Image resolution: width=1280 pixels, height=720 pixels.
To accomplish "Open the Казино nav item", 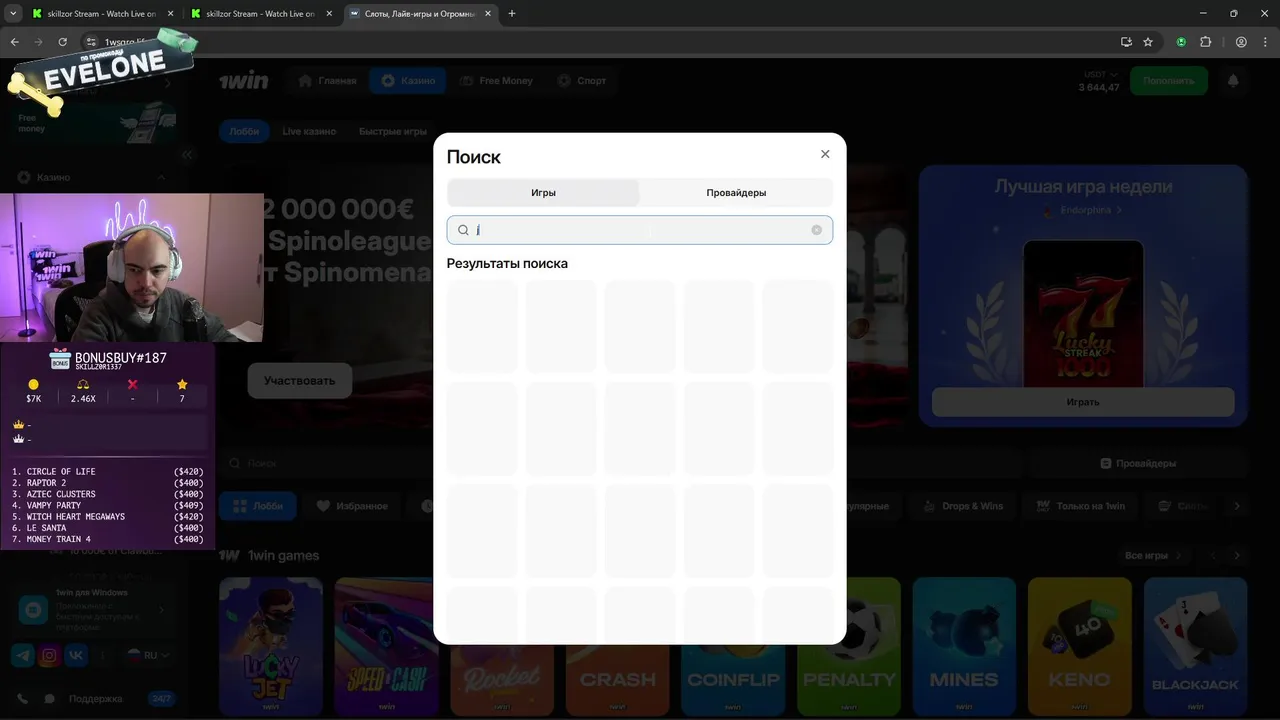I will [407, 81].
